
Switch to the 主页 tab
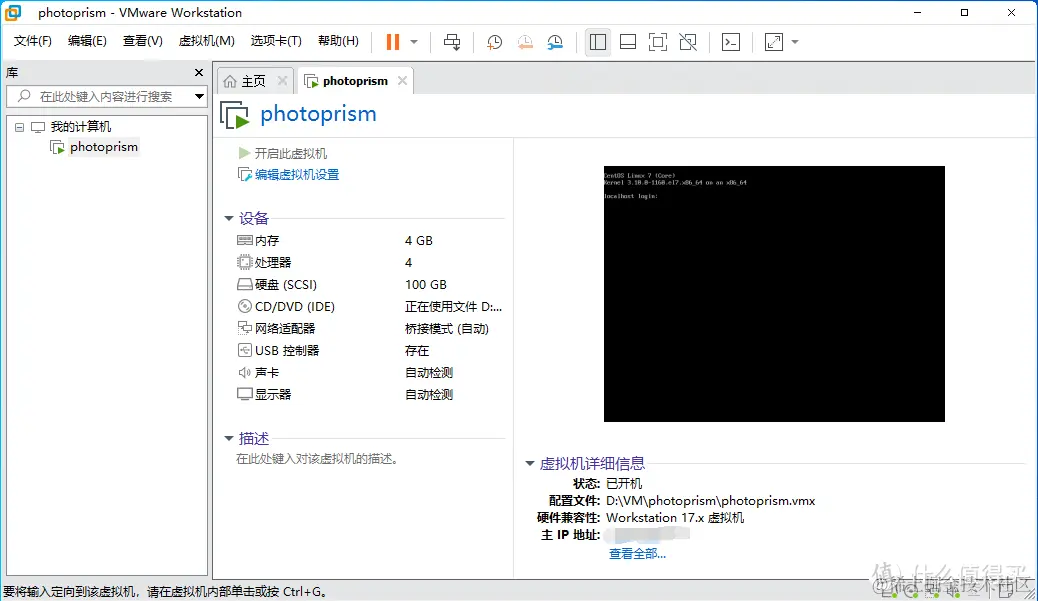click(249, 80)
